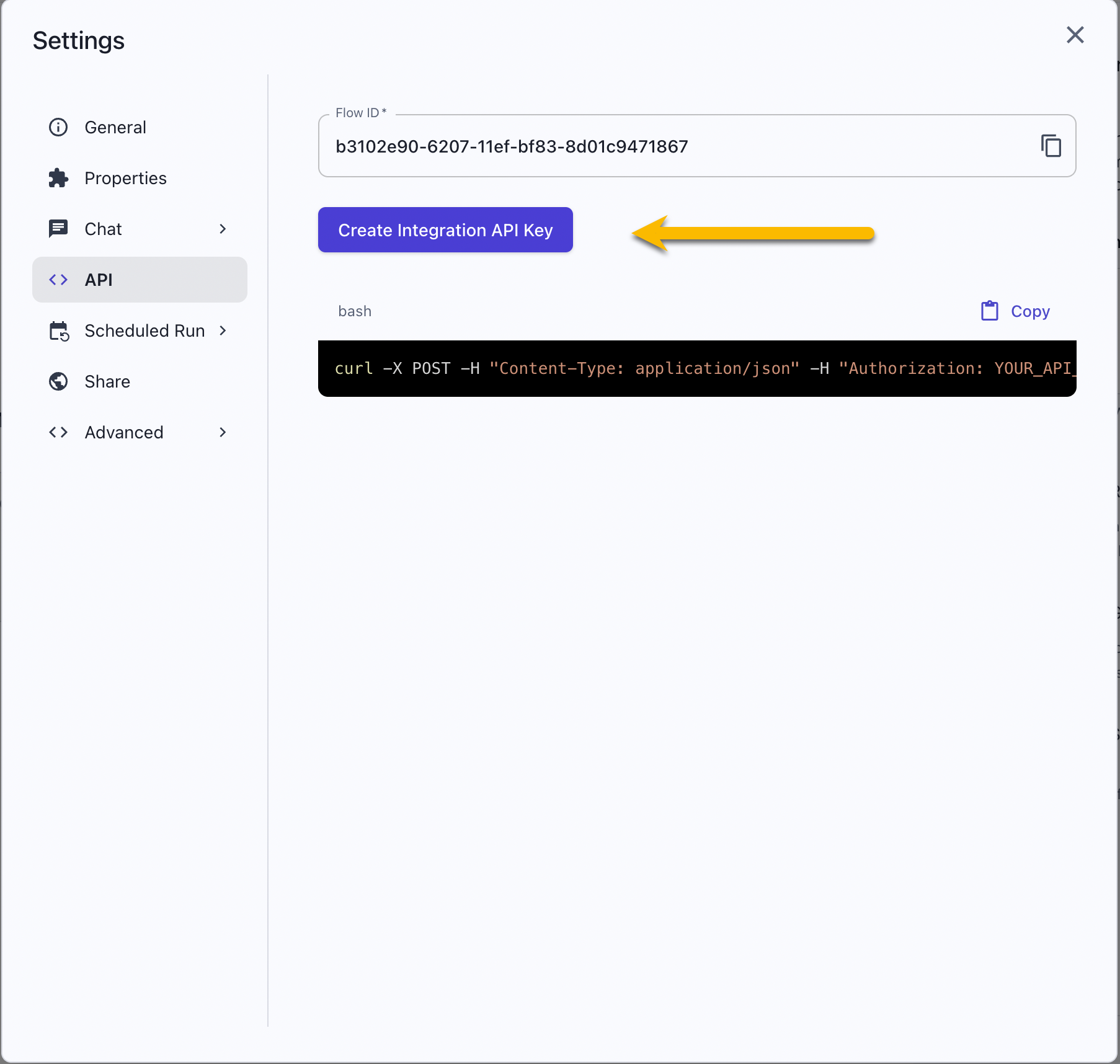The height and width of the screenshot is (1064, 1120).
Task: Click the Copy text for bash snippet
Action: (1030, 311)
